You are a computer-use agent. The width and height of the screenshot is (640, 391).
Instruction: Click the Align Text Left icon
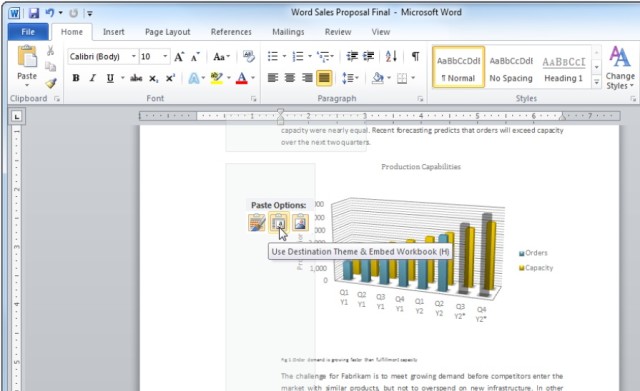[273, 78]
